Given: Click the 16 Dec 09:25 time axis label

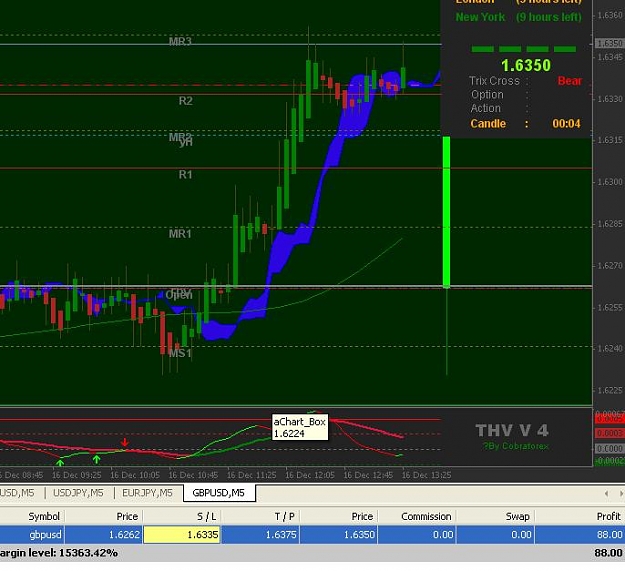Looking at the screenshot, I should [x=77, y=475].
